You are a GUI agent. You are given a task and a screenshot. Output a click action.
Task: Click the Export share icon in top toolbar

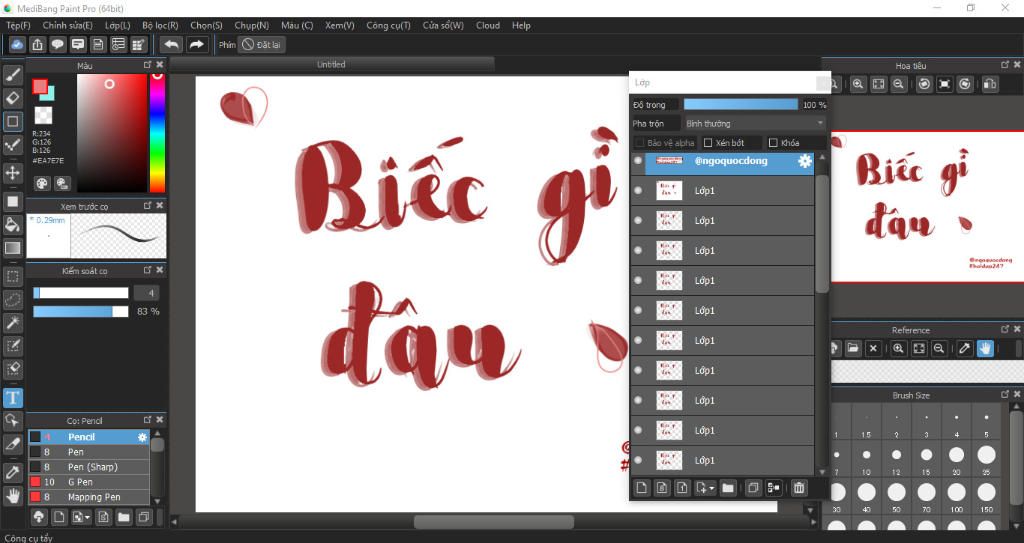[x=37, y=44]
